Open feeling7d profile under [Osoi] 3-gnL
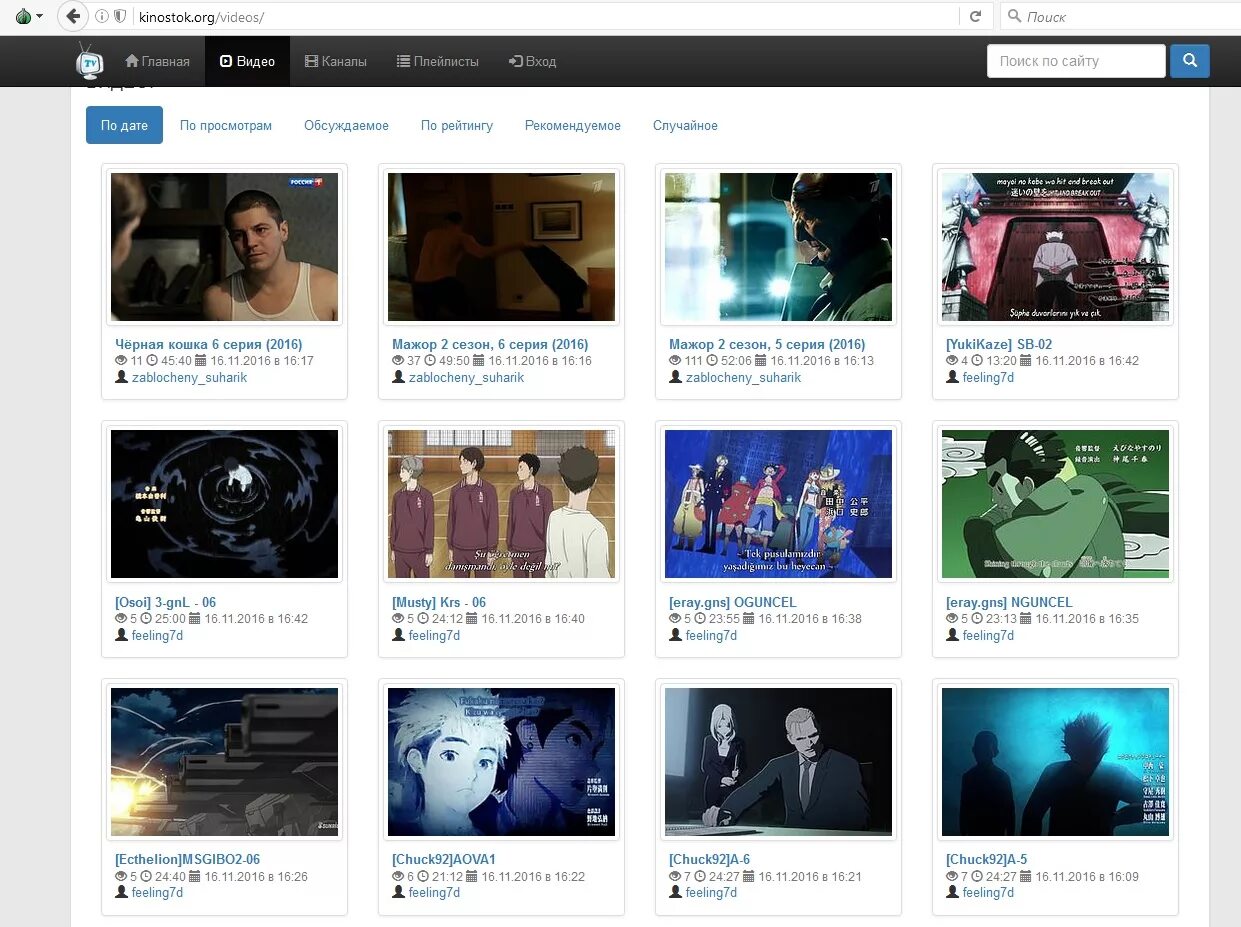 click(157, 636)
